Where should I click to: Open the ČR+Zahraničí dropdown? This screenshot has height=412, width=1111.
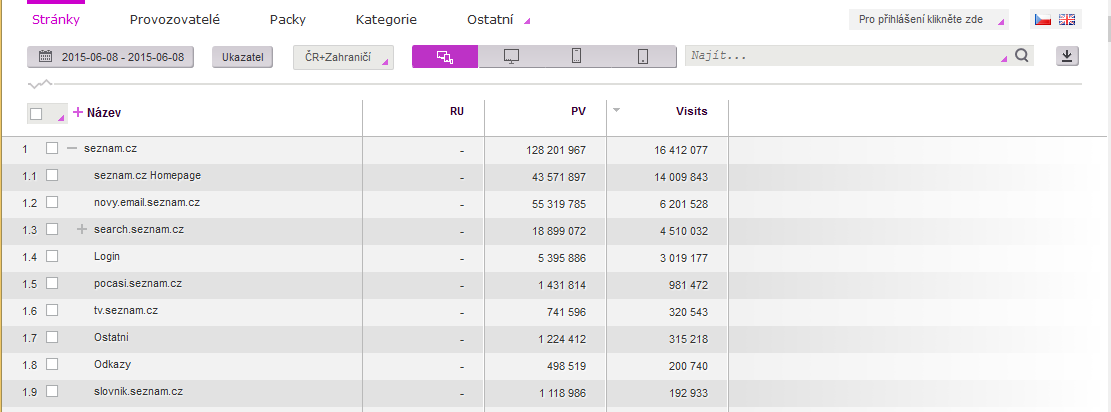343,58
